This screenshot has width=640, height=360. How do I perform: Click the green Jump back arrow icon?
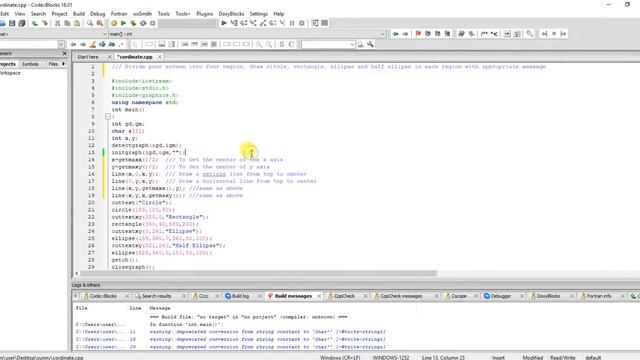coord(395,34)
